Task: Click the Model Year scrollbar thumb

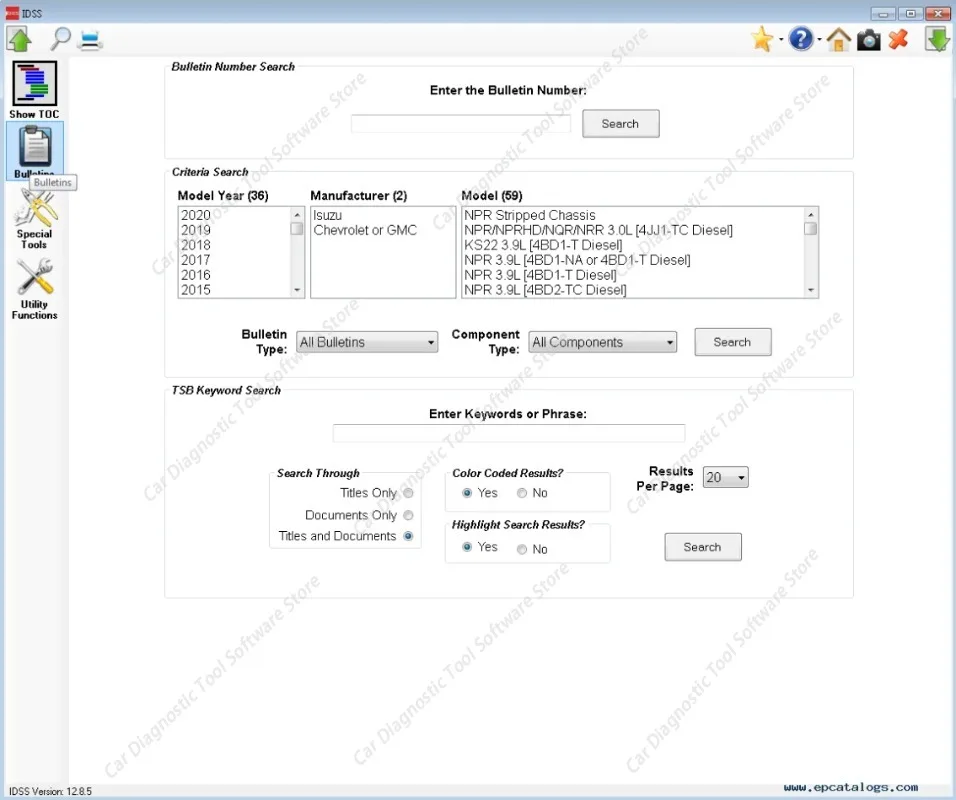Action: (297, 229)
